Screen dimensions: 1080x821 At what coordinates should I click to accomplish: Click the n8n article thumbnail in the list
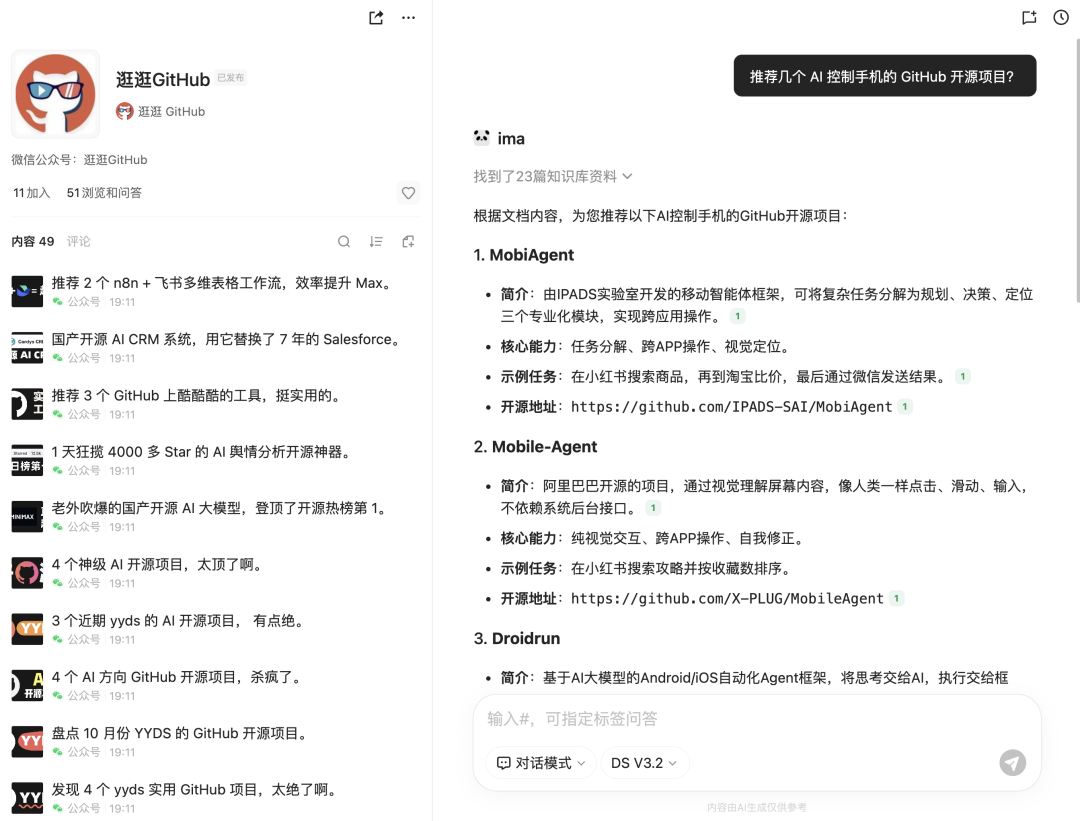(x=27, y=291)
